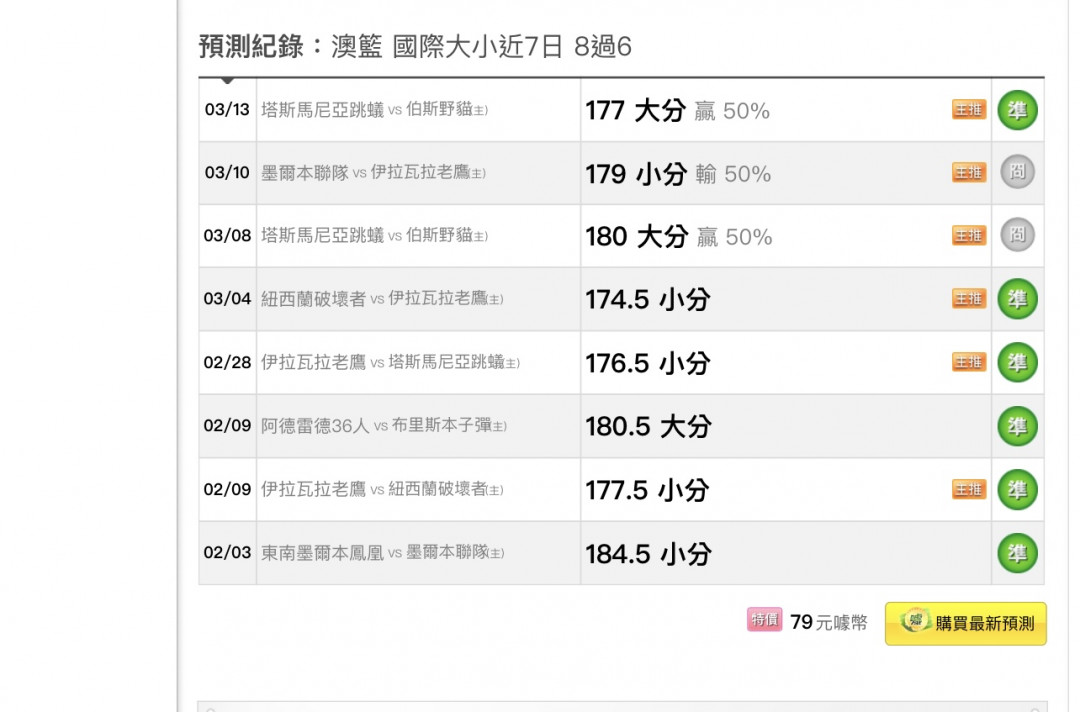Click 主推 badge on 03/13 row
Viewport: 1080px width, 712px height.
click(x=969, y=109)
